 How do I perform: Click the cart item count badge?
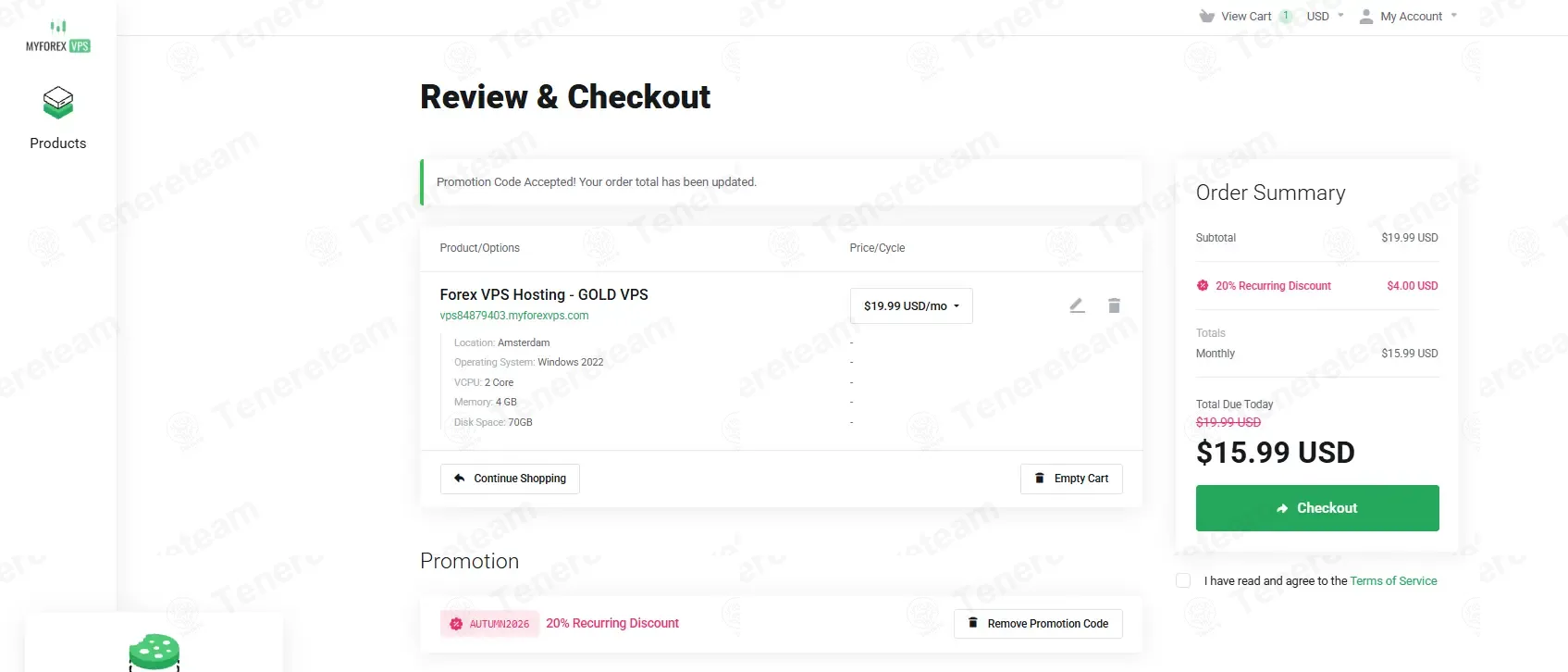(x=1285, y=17)
